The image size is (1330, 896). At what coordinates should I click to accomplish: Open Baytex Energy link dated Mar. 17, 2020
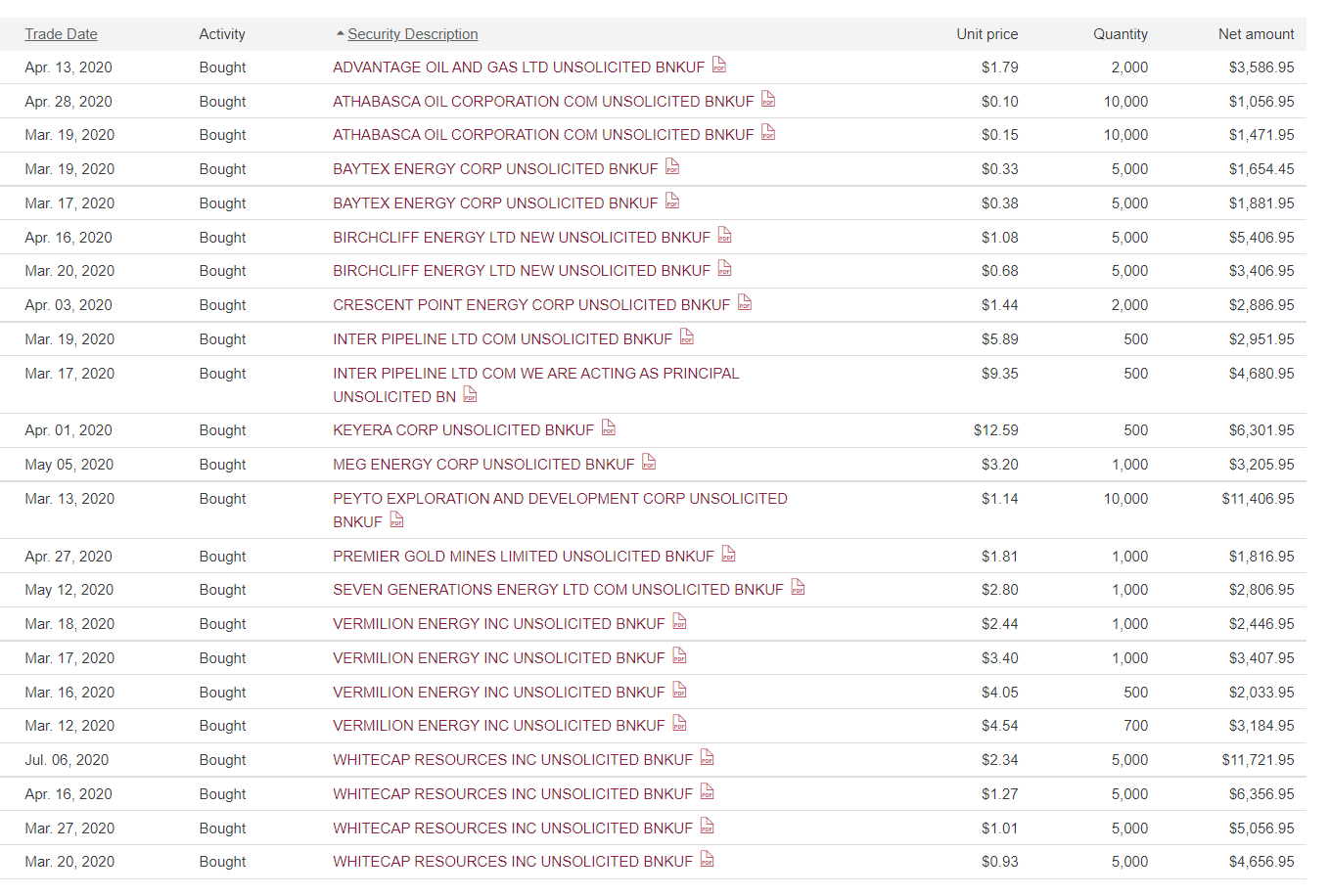pyautogui.click(x=495, y=203)
